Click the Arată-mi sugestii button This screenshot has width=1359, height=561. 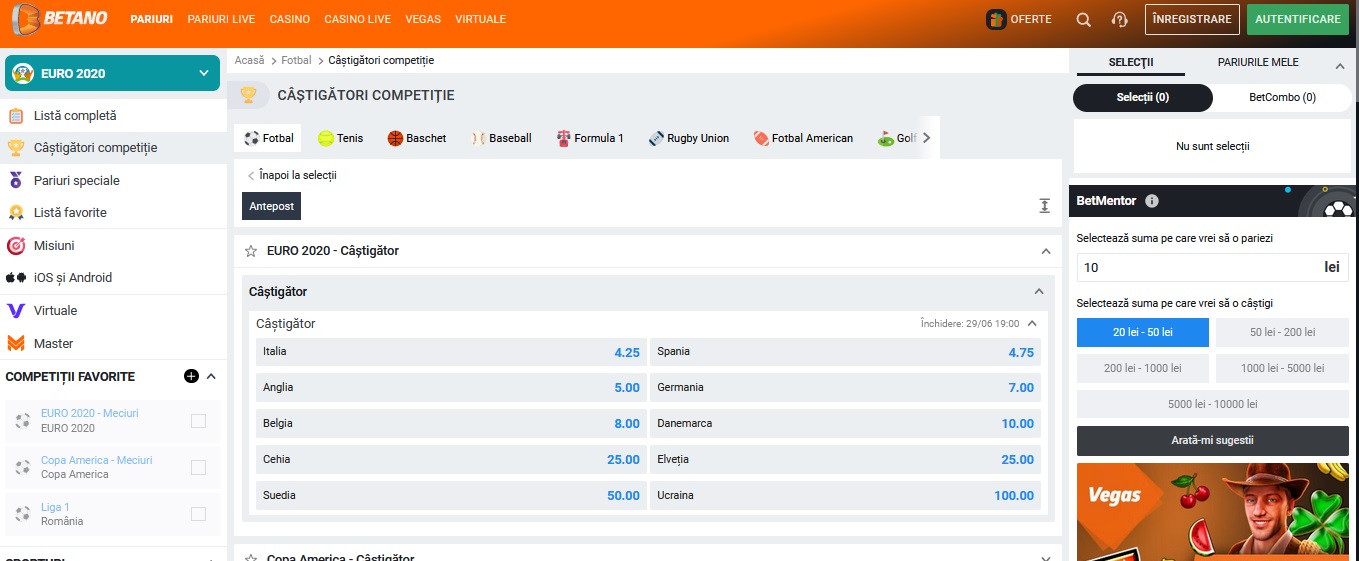1212,440
